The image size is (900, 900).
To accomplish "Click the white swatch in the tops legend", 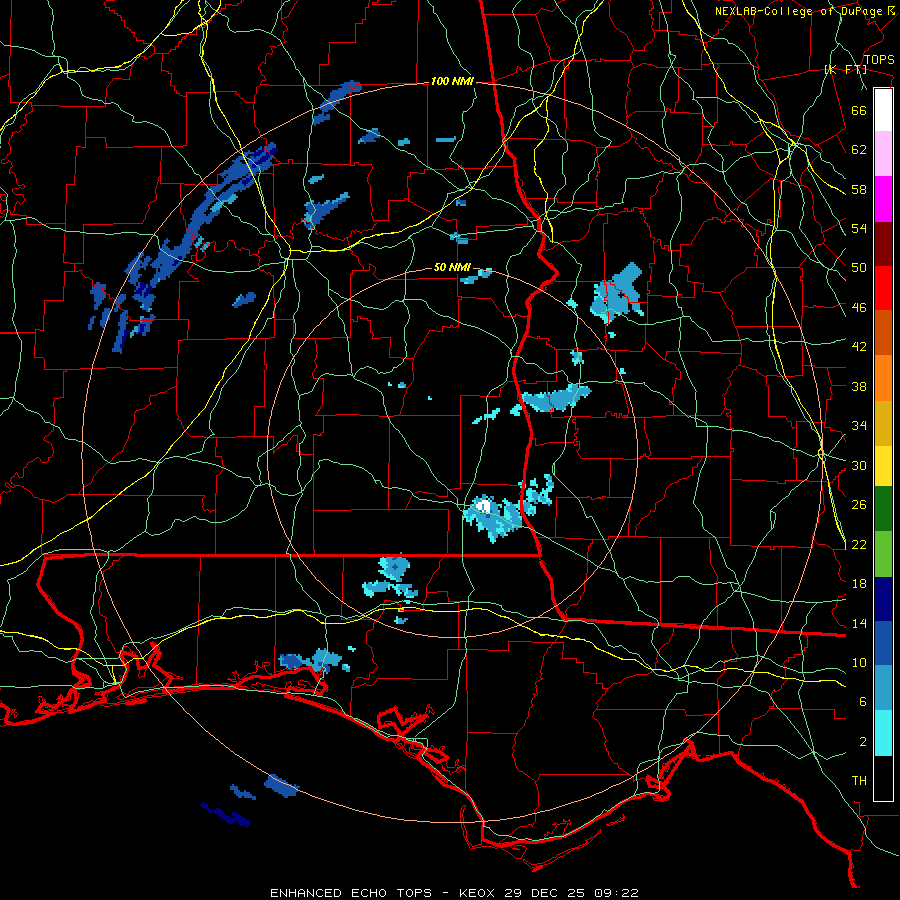I will [x=883, y=110].
